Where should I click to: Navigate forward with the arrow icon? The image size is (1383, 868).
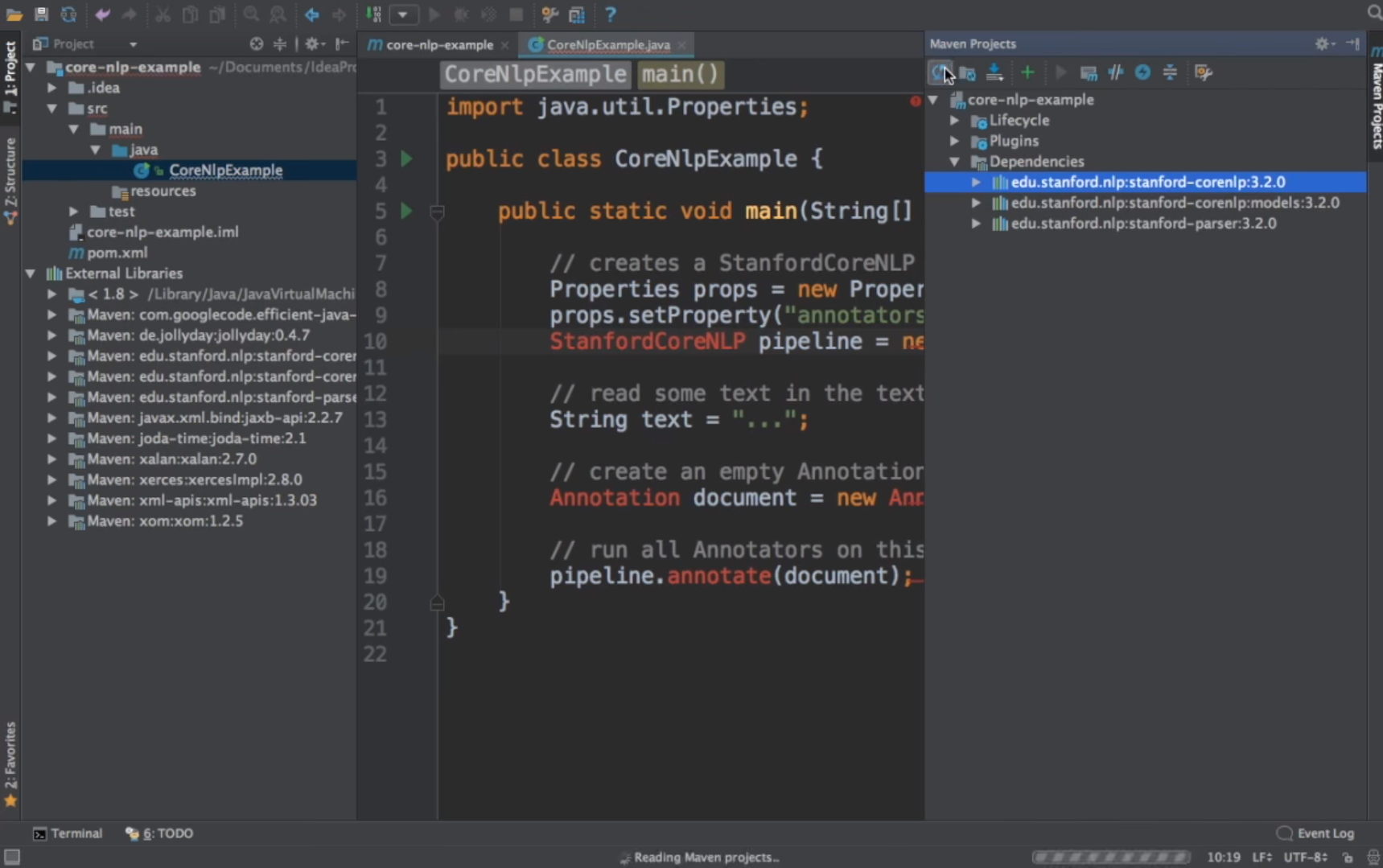coord(339,14)
